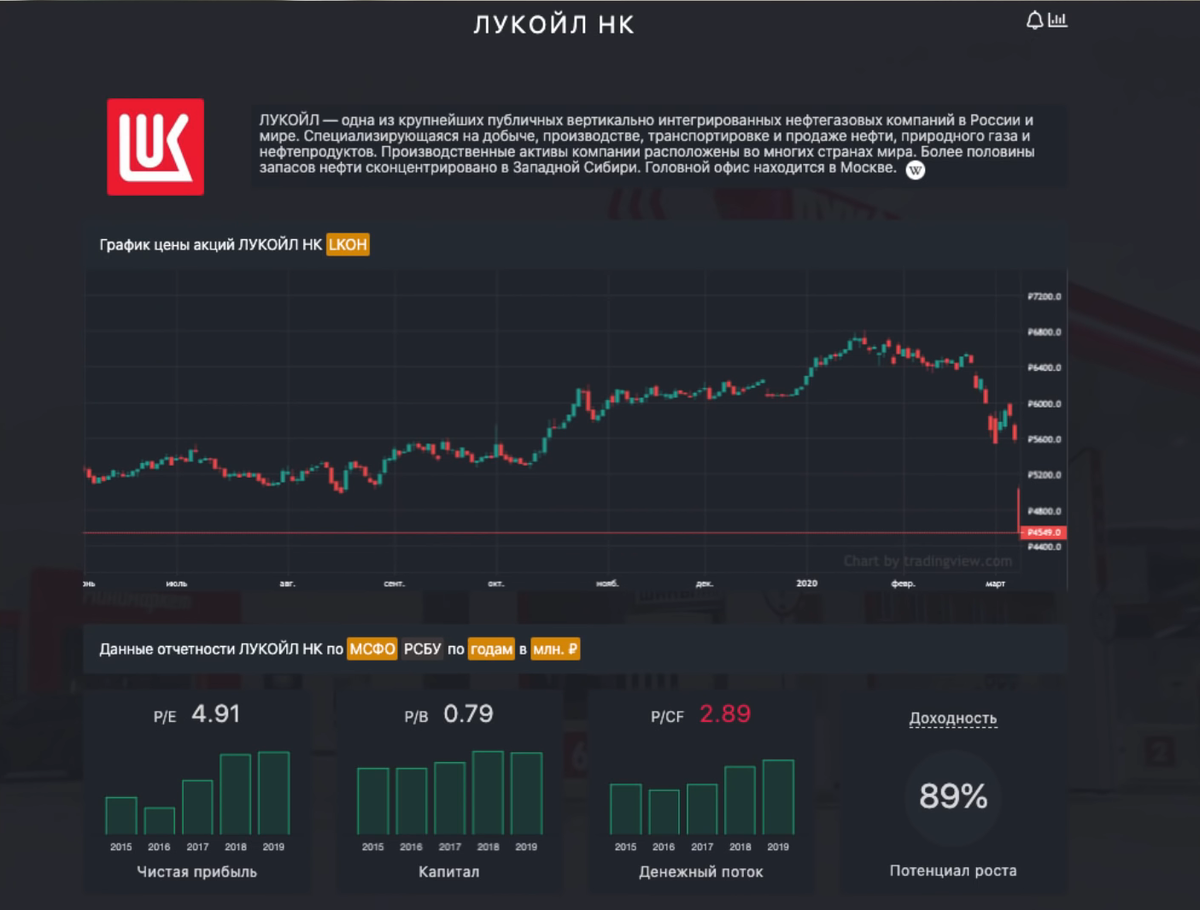1200x910 pixels.
Task: Open the notification bell icon
Action: pyautogui.click(x=1035, y=20)
